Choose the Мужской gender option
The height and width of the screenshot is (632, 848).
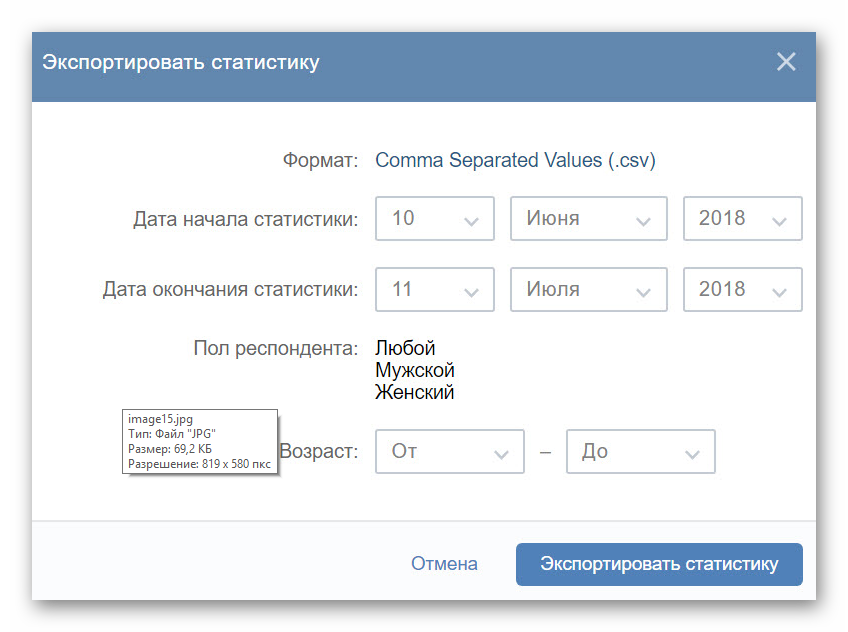(415, 370)
